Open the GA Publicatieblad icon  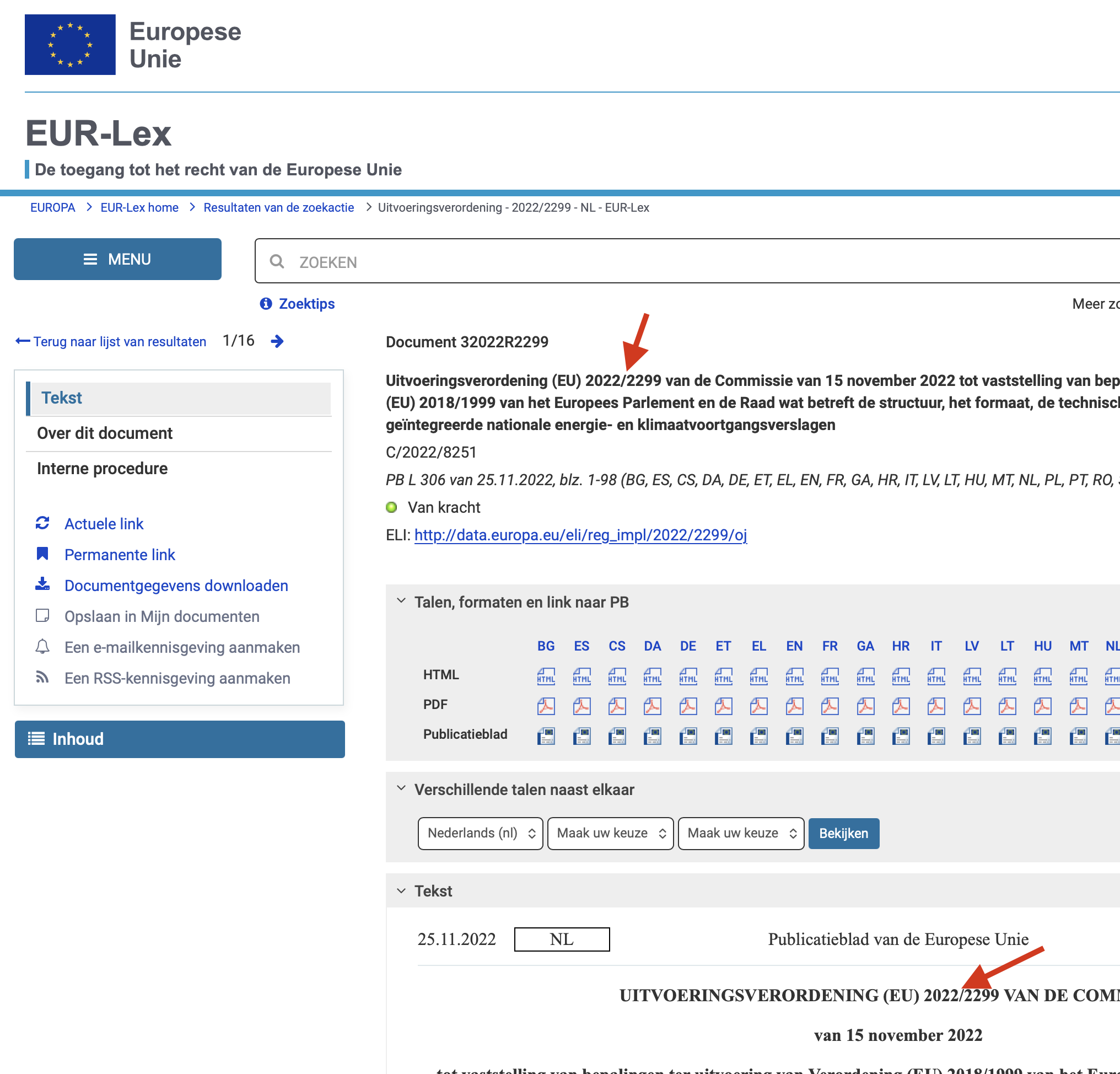pyautogui.click(x=866, y=736)
